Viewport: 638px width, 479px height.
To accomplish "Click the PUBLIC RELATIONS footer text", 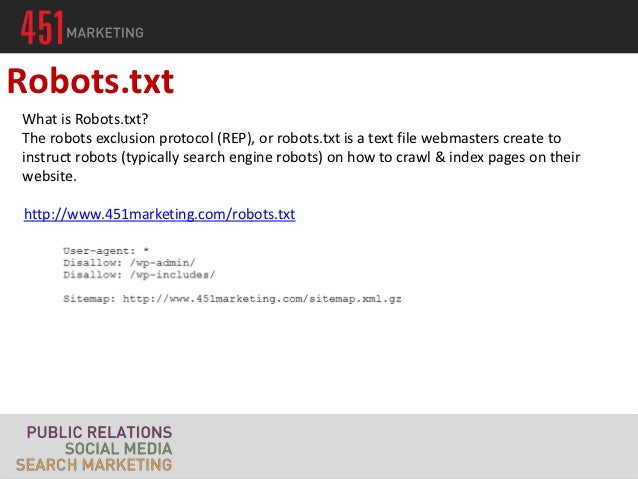I will tap(99, 432).
